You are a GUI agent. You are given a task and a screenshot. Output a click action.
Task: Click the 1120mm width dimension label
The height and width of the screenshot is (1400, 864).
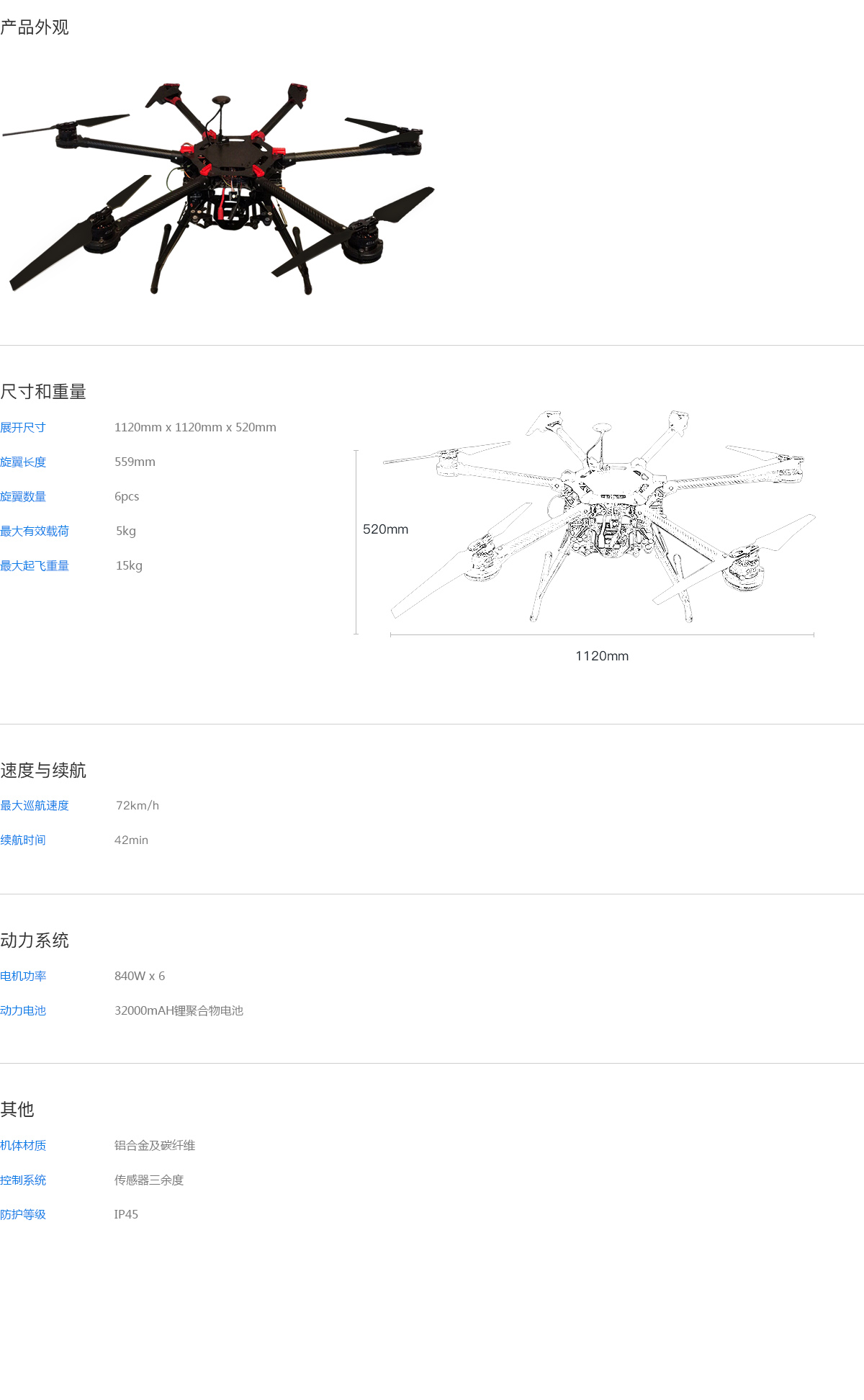602,656
